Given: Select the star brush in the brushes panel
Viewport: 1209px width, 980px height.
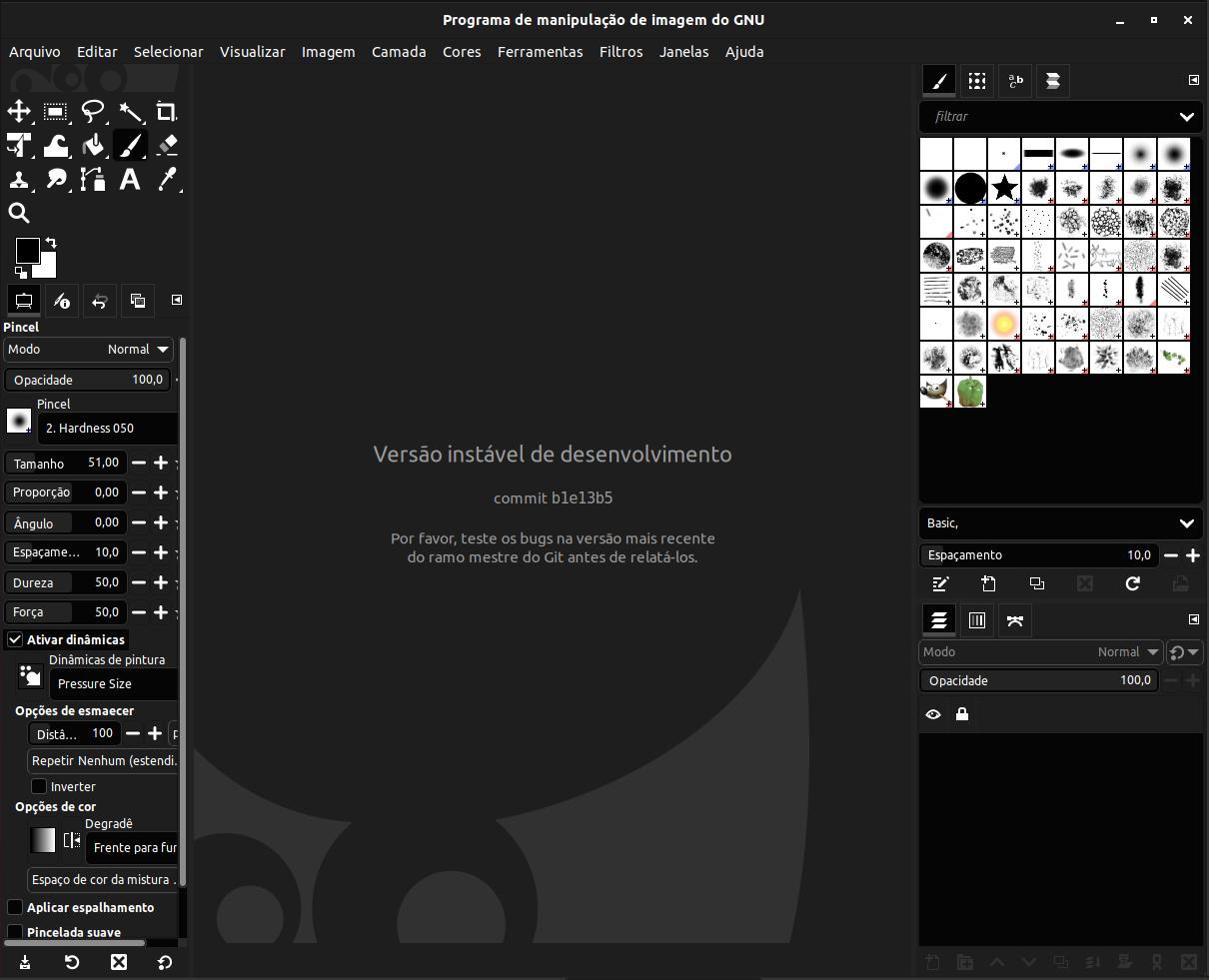Looking at the screenshot, I should (1004, 188).
